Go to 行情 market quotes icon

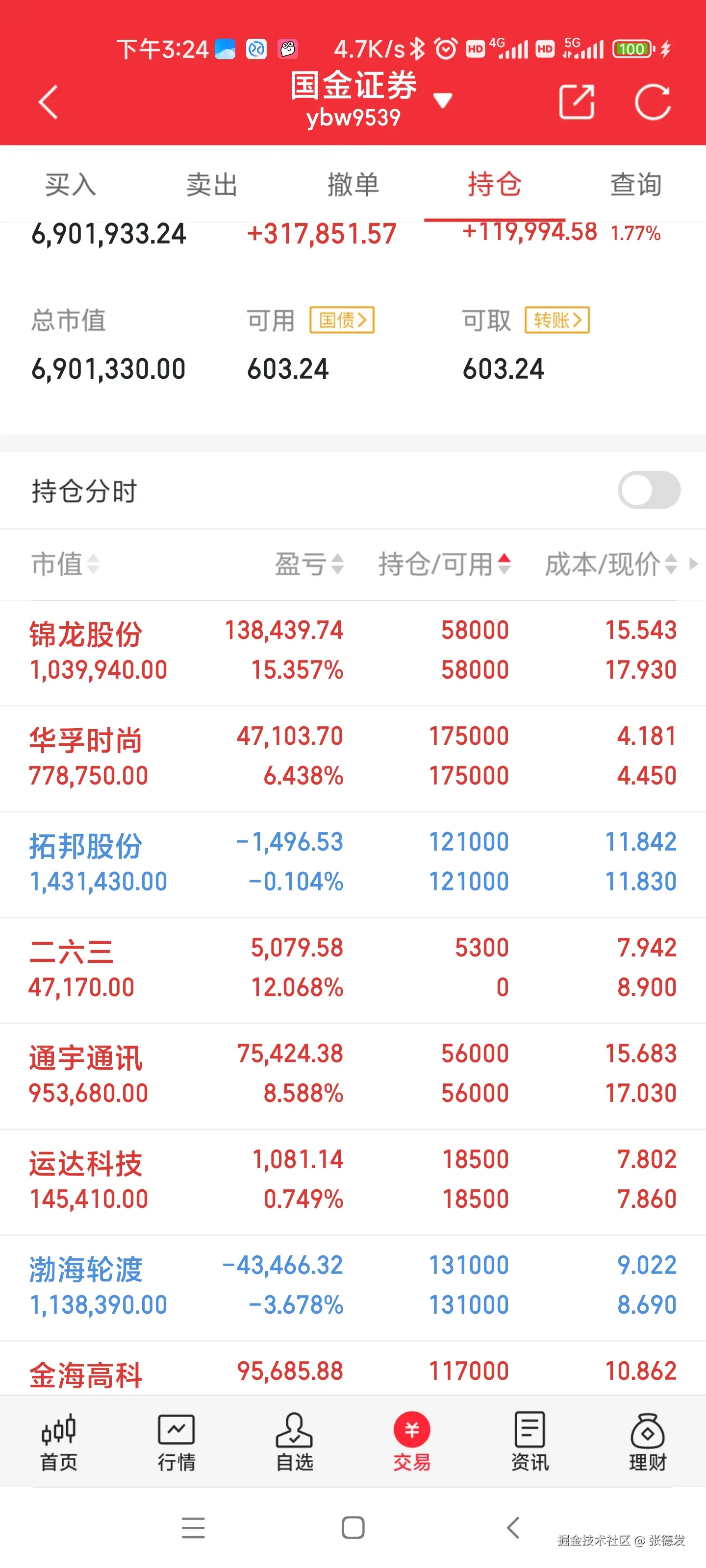point(176,1442)
